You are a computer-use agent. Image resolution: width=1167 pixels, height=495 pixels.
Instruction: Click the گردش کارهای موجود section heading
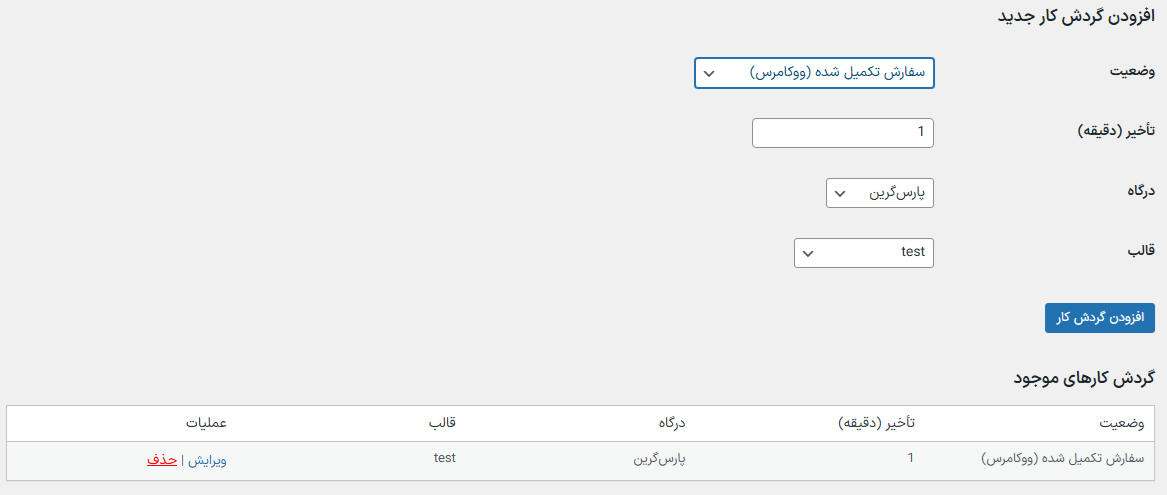1084,377
